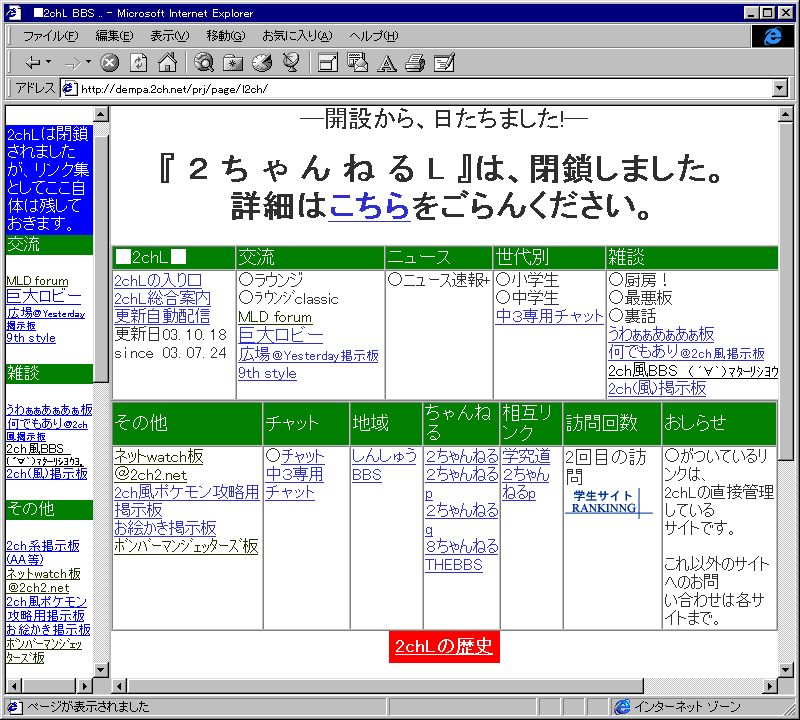Open the 移動(G) menu

click(x=226, y=36)
